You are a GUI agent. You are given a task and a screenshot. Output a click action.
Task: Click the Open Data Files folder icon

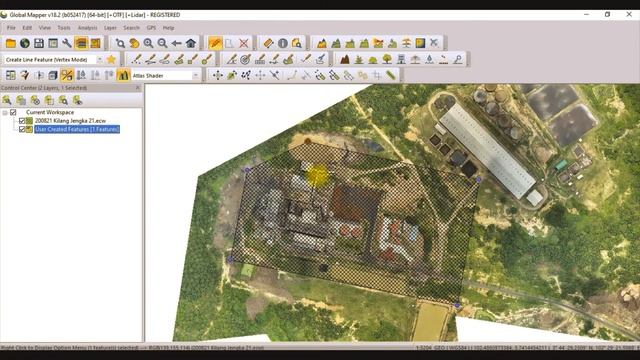click(x=11, y=43)
